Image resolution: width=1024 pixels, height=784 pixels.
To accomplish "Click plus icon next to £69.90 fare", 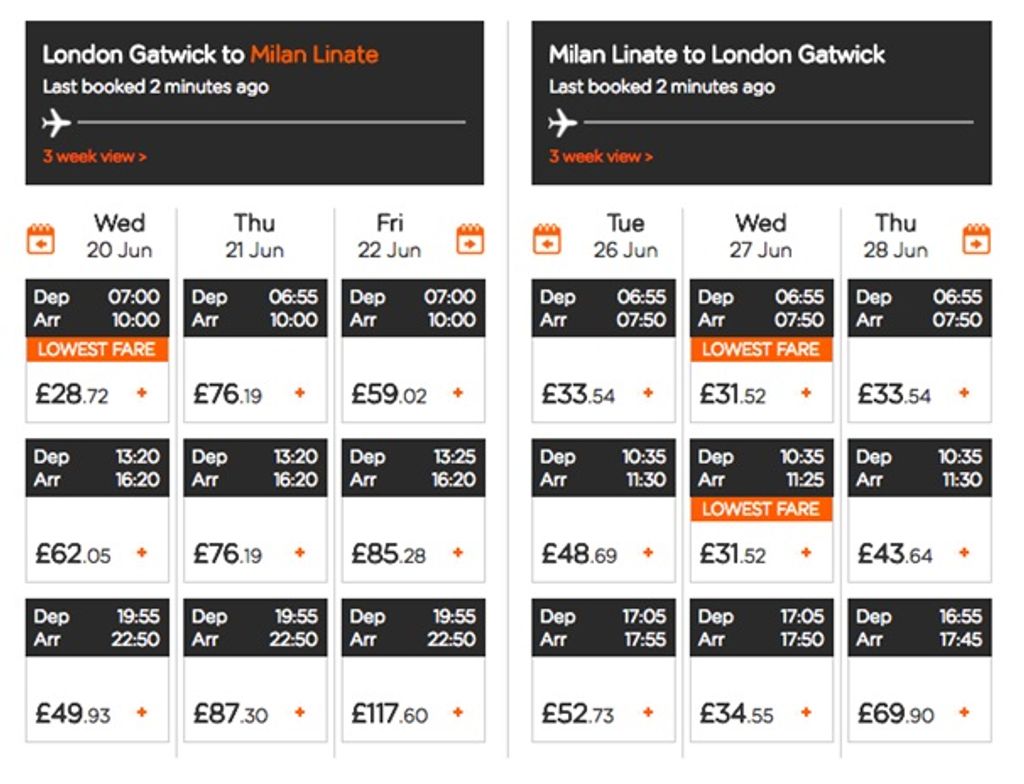I will tap(964, 712).
